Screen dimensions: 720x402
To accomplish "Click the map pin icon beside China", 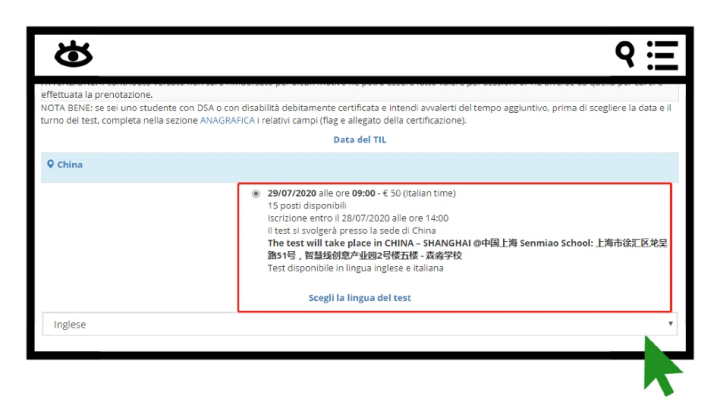I will 51,164.
